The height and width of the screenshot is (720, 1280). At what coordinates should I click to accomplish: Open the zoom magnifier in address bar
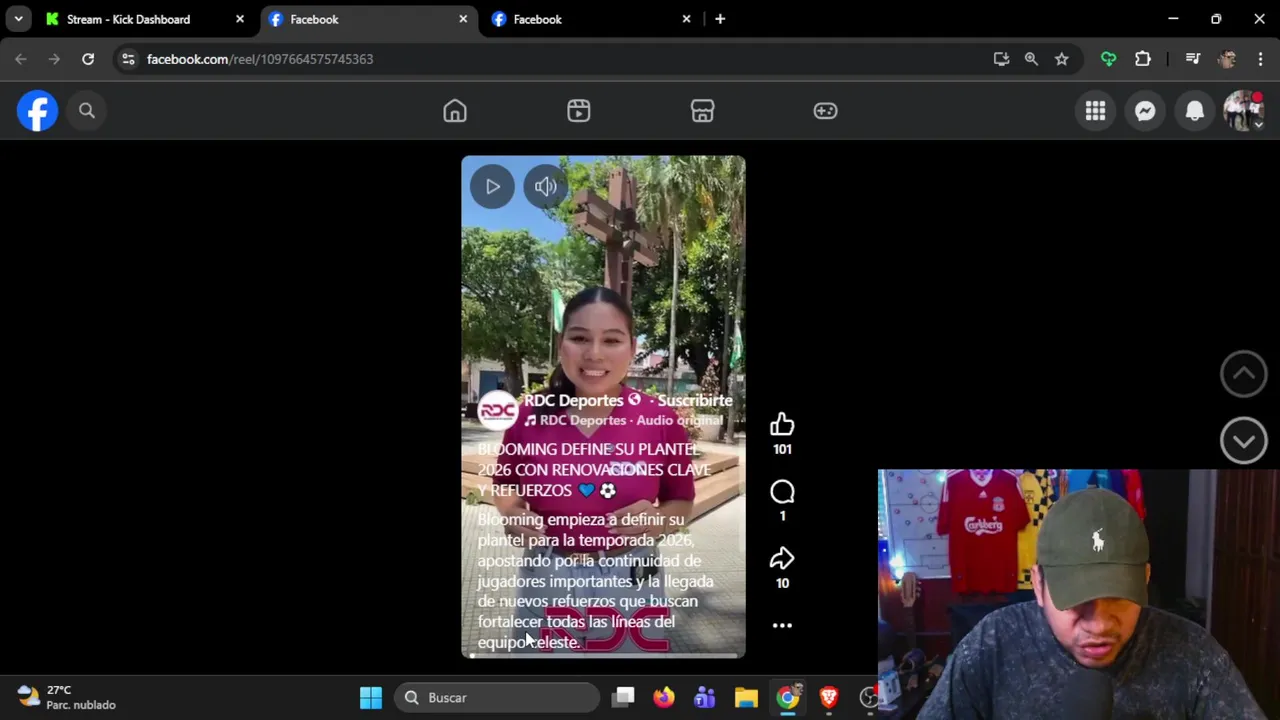click(1031, 59)
